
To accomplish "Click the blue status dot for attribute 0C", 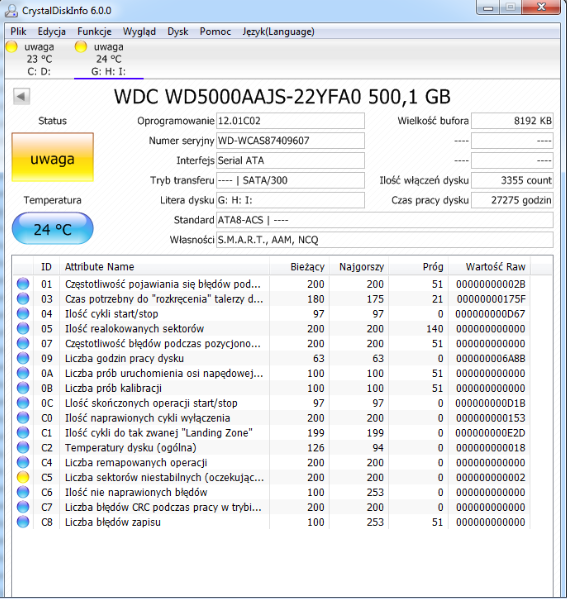I will tap(23, 403).
